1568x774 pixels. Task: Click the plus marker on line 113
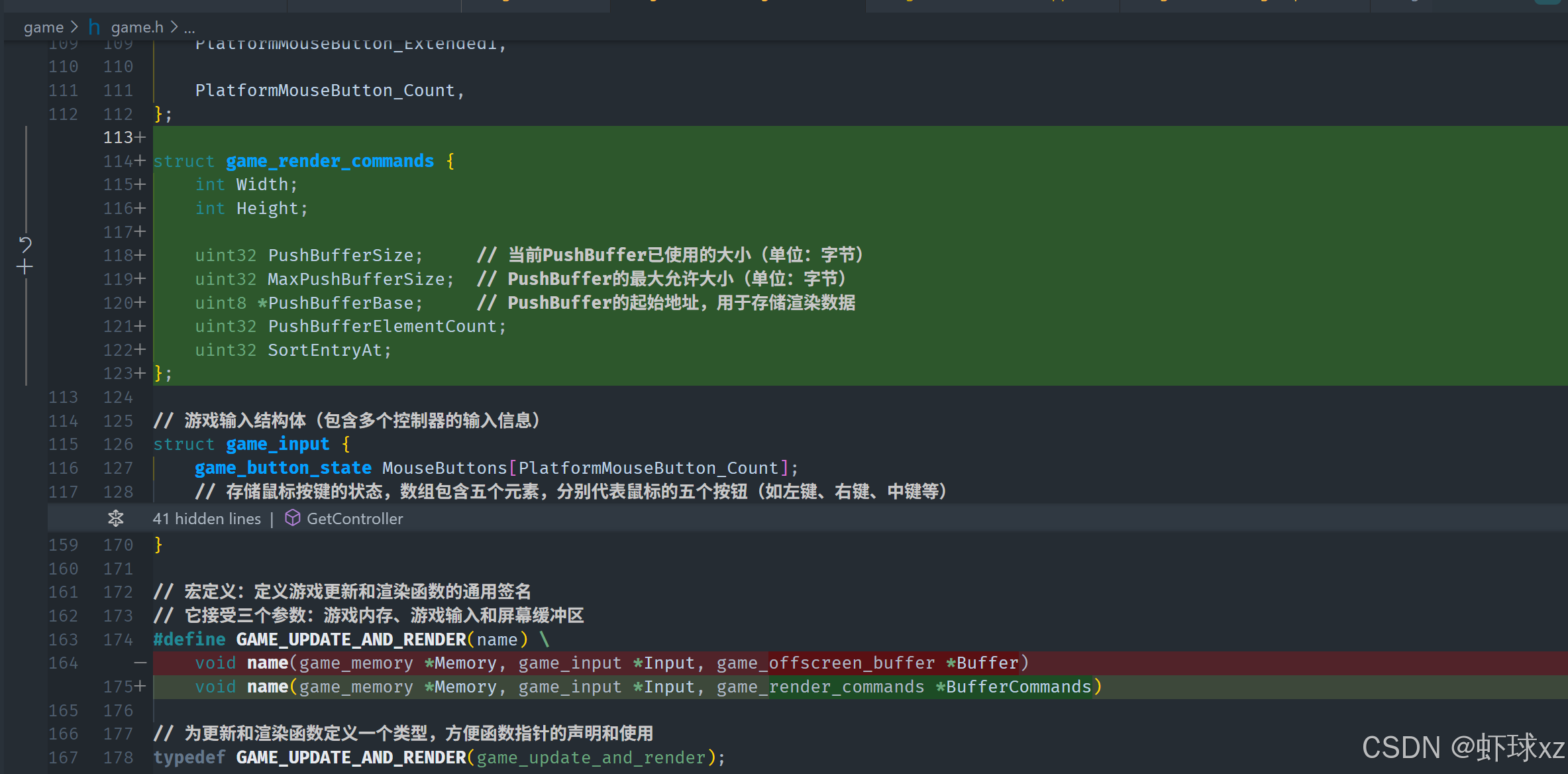pos(140,137)
